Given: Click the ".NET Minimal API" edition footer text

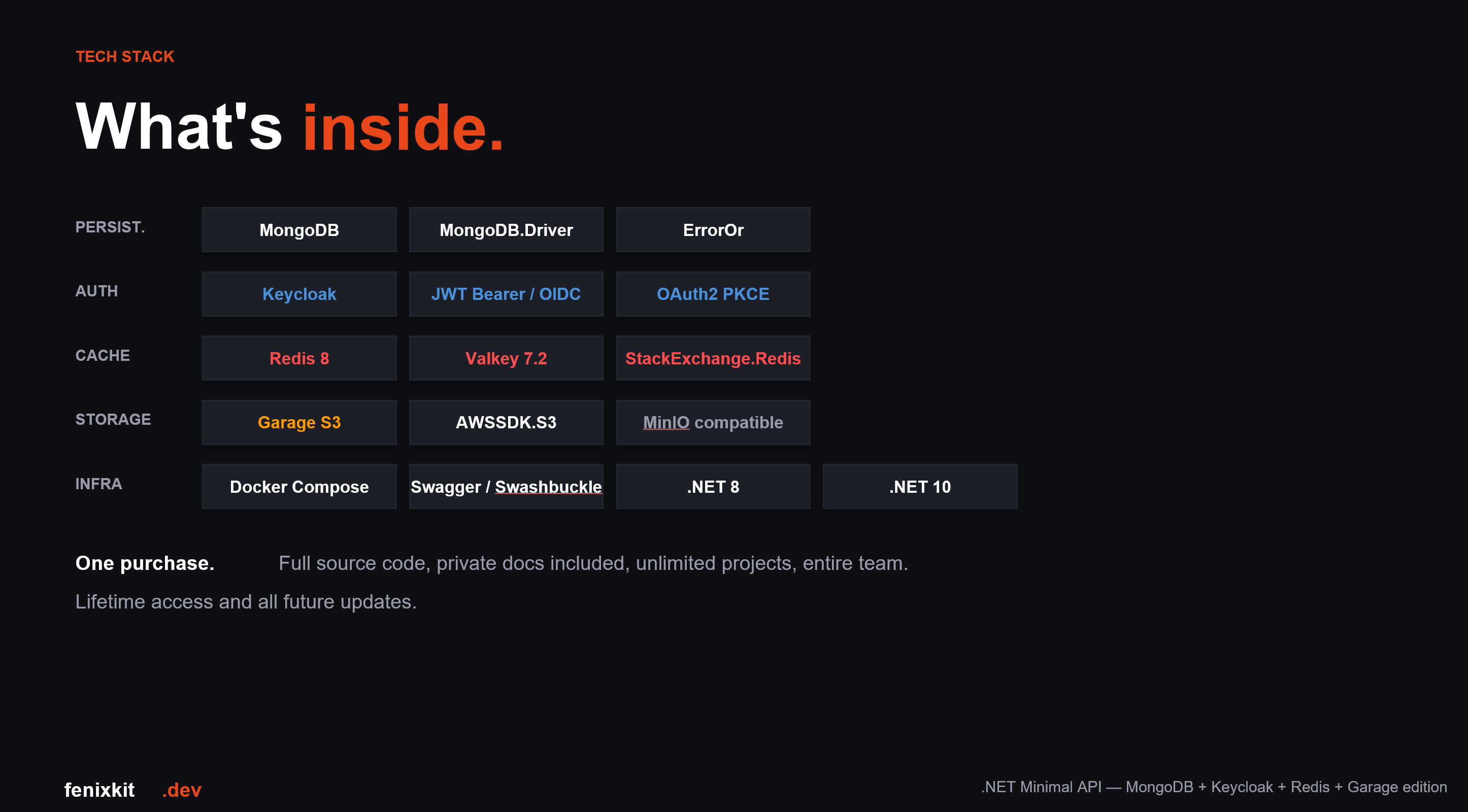Looking at the screenshot, I should click(x=1214, y=787).
